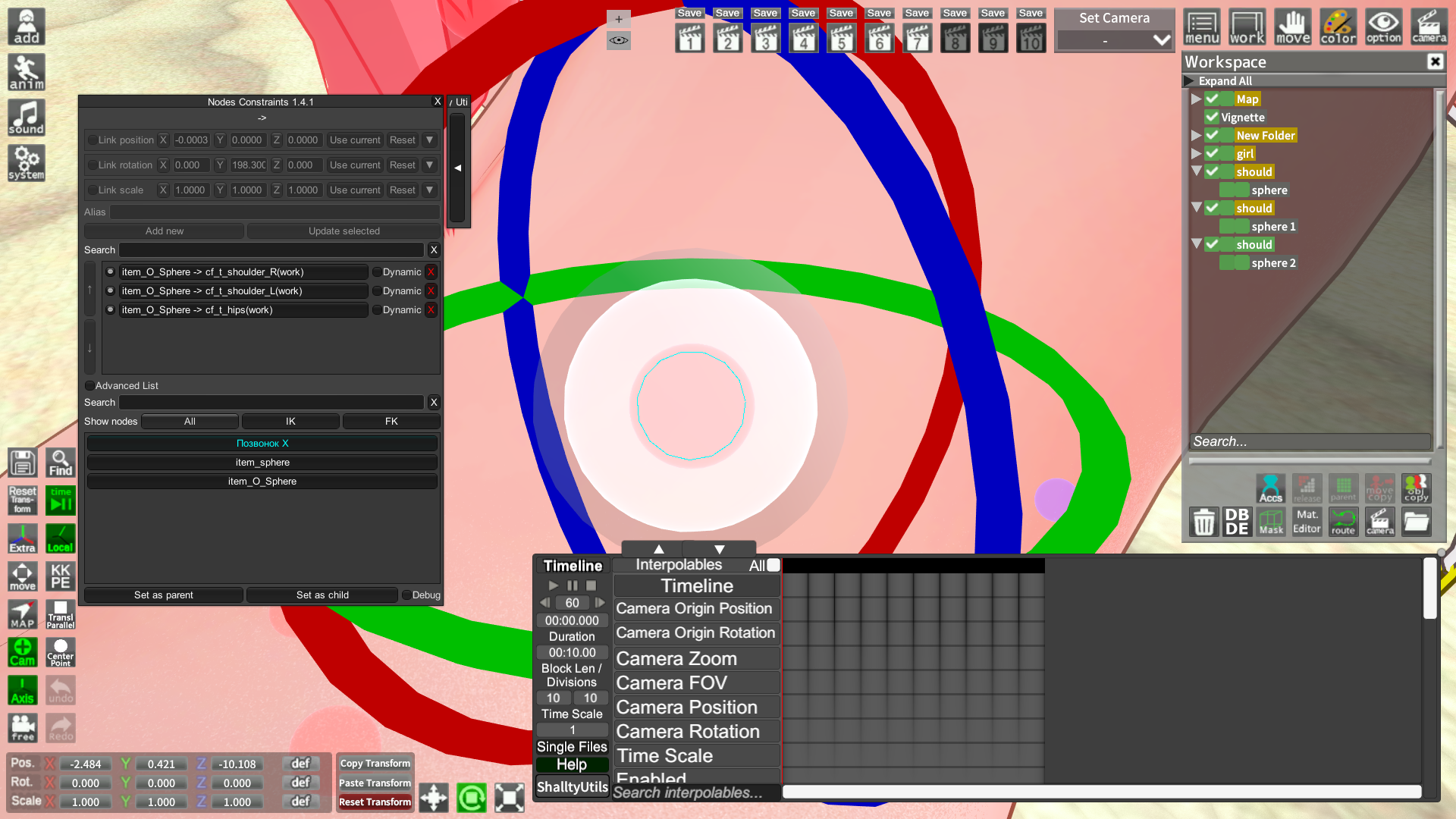Uncheck the Vignette checkbox in Workspace
This screenshot has height=819, width=1456.
(x=1212, y=117)
